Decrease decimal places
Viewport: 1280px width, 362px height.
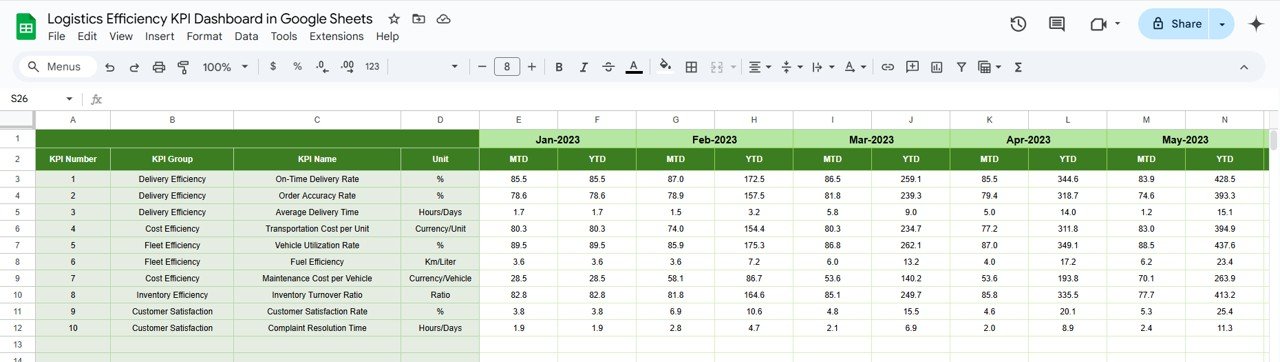pyautogui.click(x=322, y=67)
